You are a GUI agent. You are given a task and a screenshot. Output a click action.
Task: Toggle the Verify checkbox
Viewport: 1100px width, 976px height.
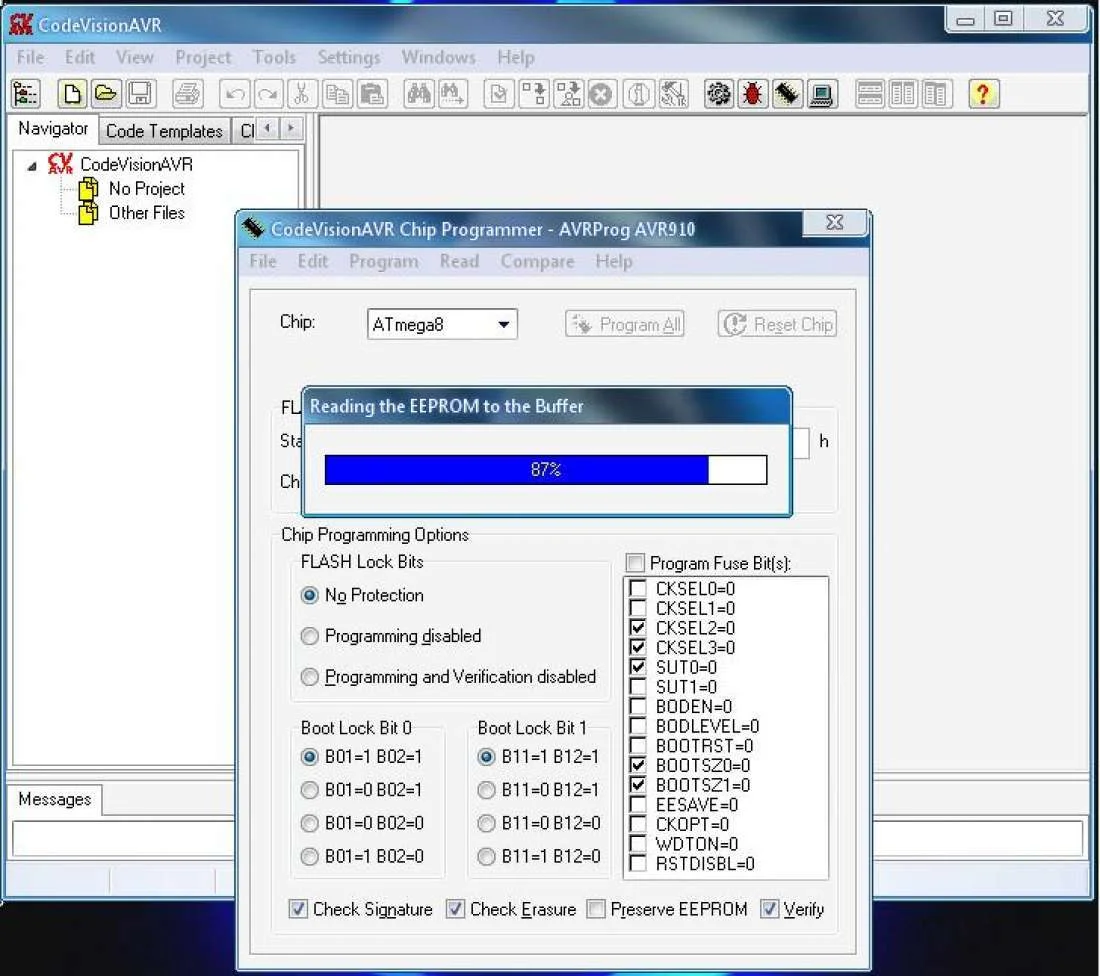point(770,909)
